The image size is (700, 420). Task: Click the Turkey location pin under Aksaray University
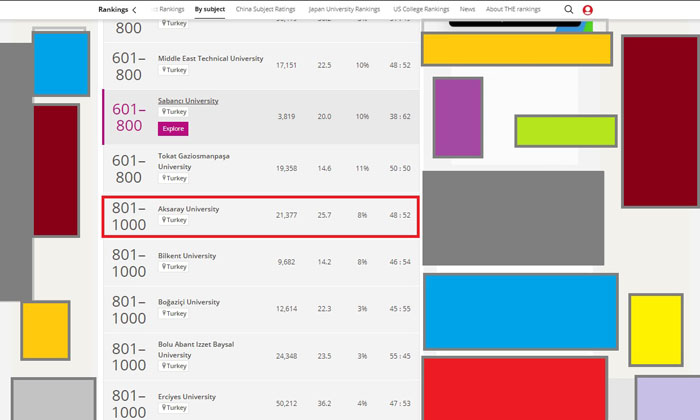tap(174, 220)
